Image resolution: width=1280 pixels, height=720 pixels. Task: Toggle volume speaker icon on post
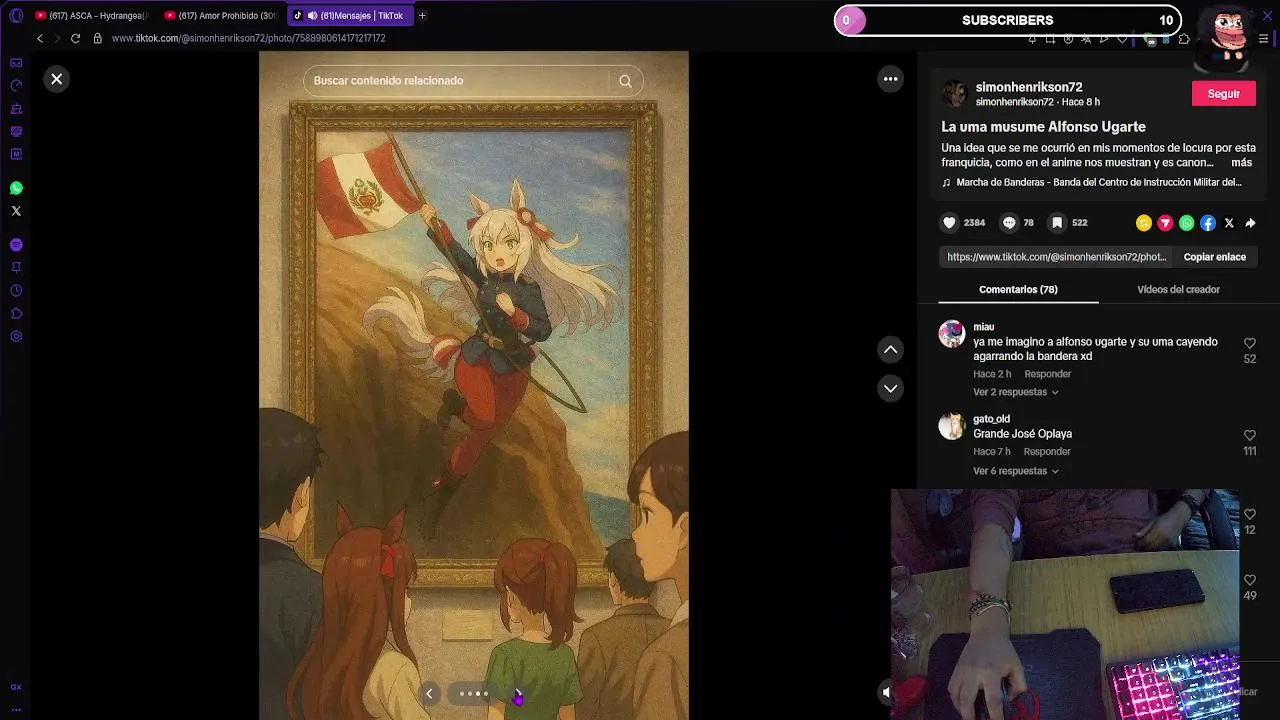(885, 692)
